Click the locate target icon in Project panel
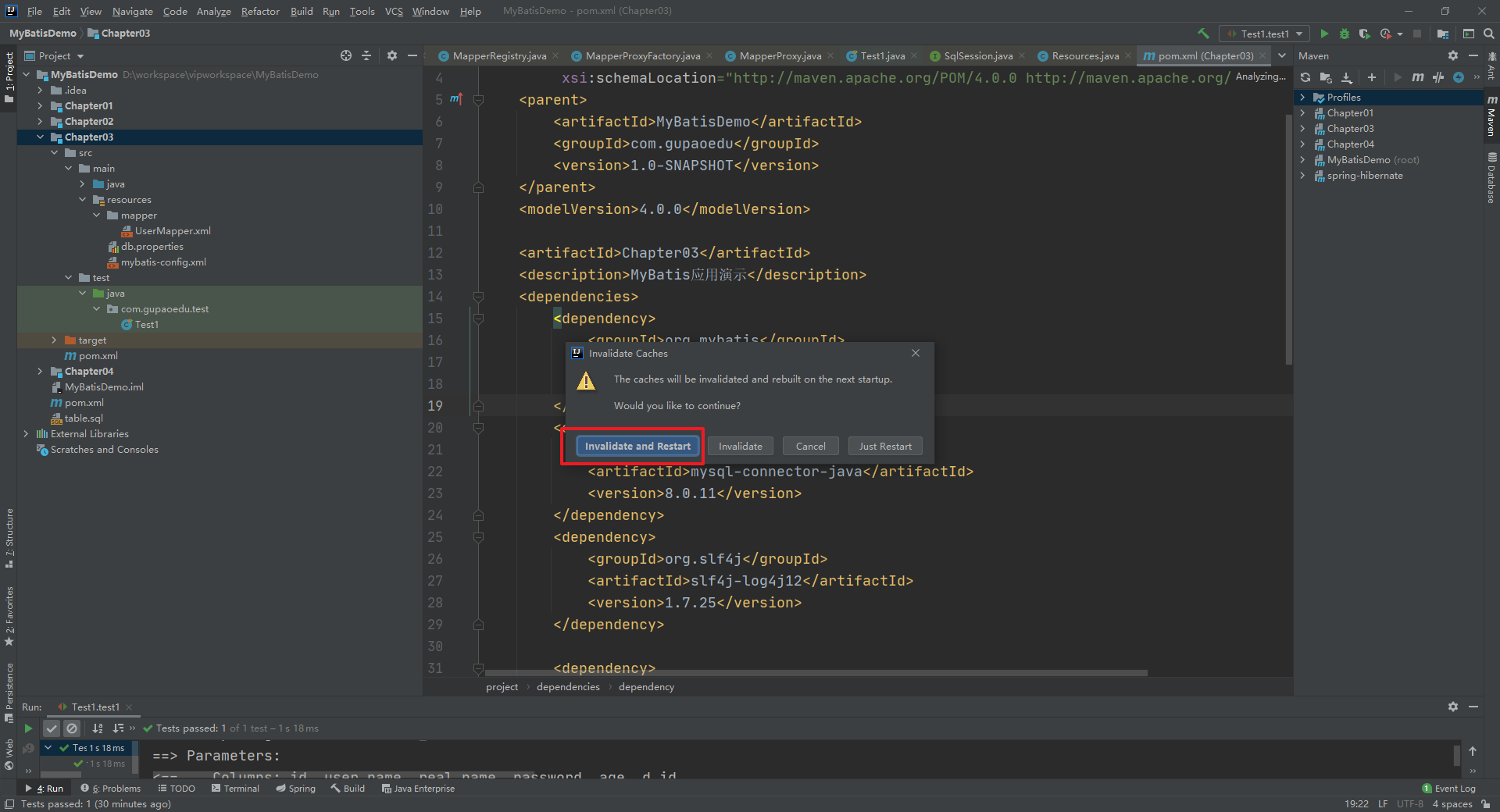 346,55
